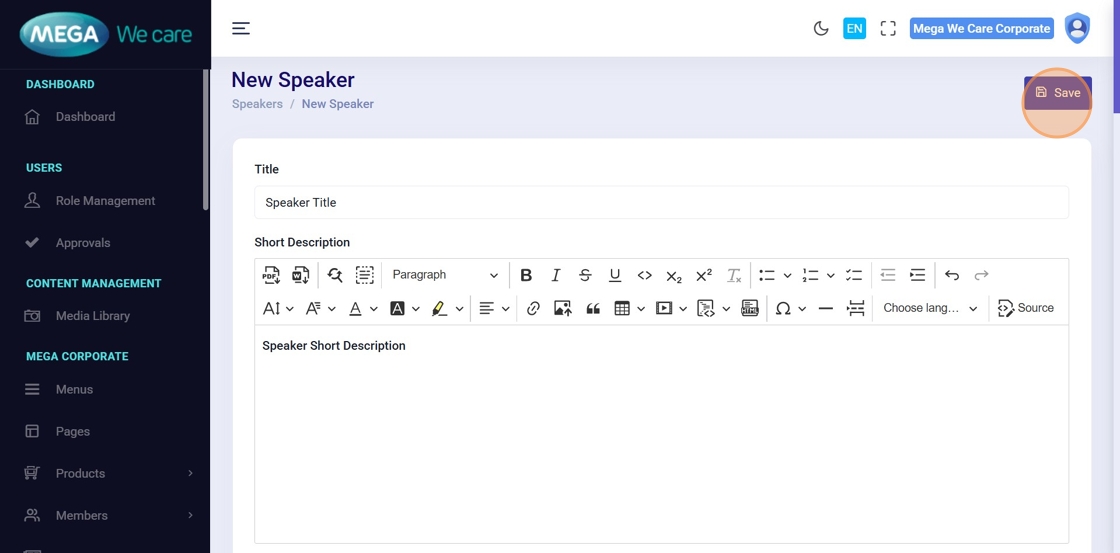
Task: Toggle Italic formatting
Action: coord(556,275)
